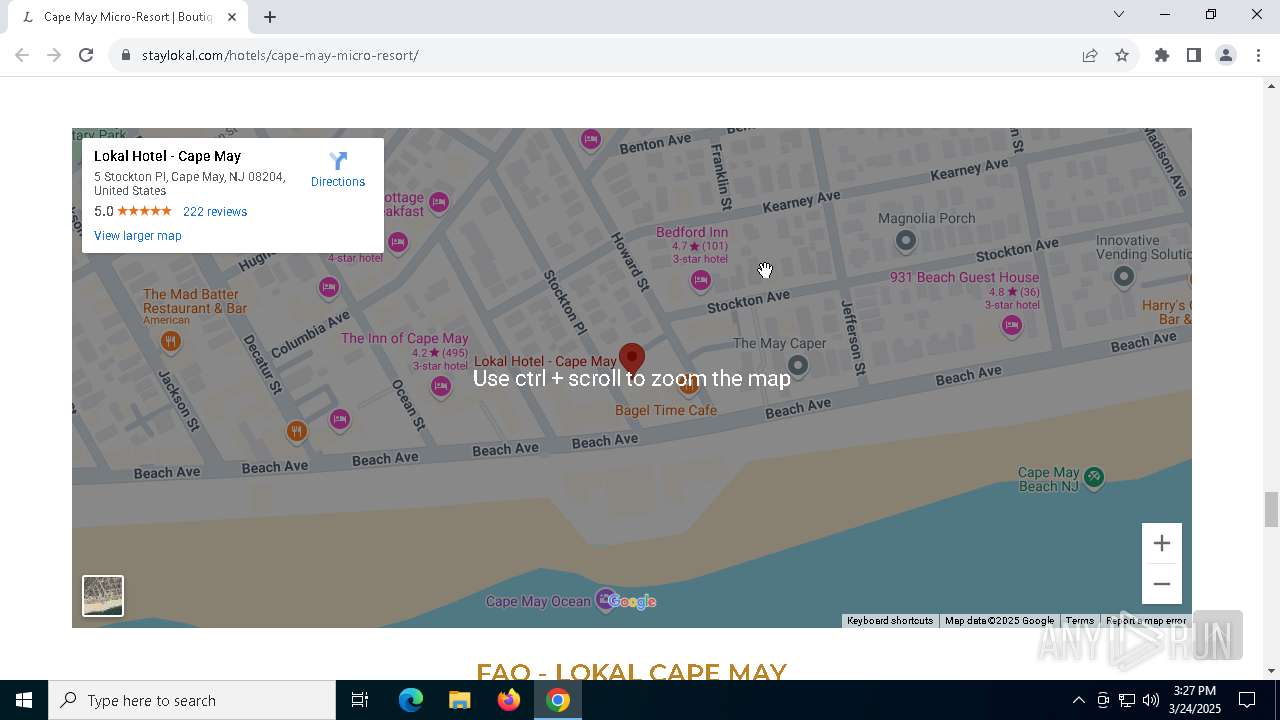Switch to satellite view thumbnail

click(x=103, y=596)
